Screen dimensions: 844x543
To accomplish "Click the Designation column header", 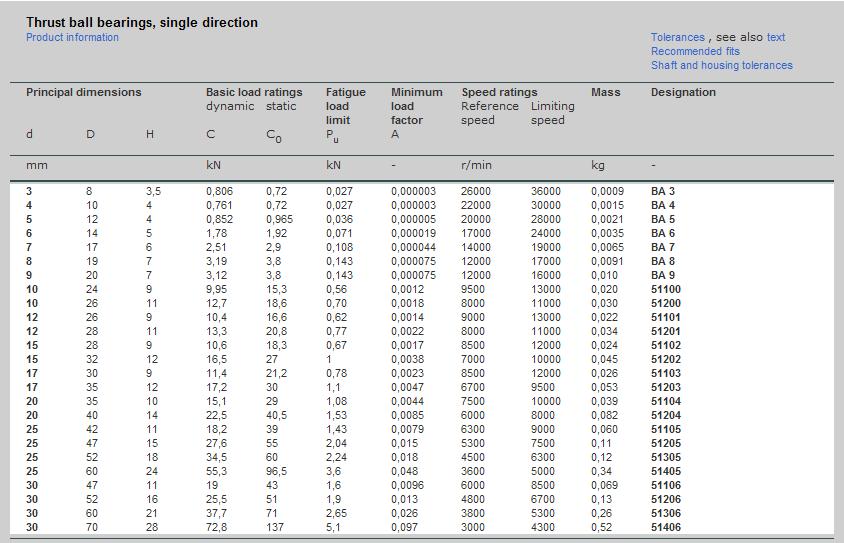I will click(683, 93).
